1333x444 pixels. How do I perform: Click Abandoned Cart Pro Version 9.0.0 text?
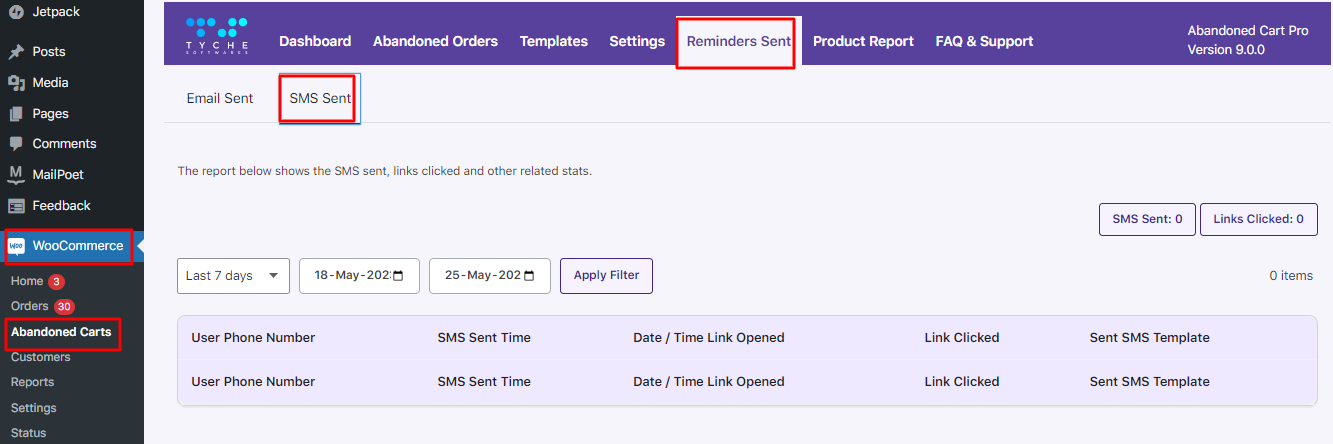[x=1248, y=40]
